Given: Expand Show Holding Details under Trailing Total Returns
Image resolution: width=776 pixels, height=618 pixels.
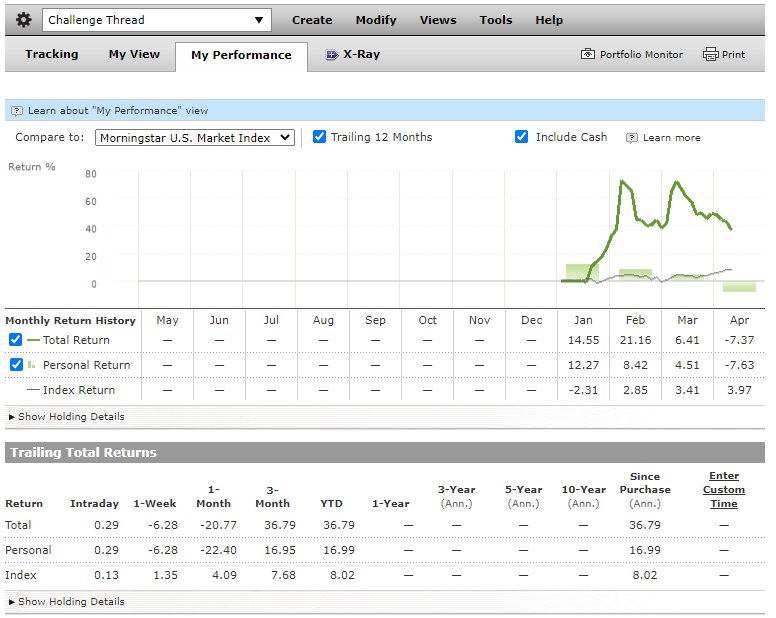Looking at the screenshot, I should 66,602.
